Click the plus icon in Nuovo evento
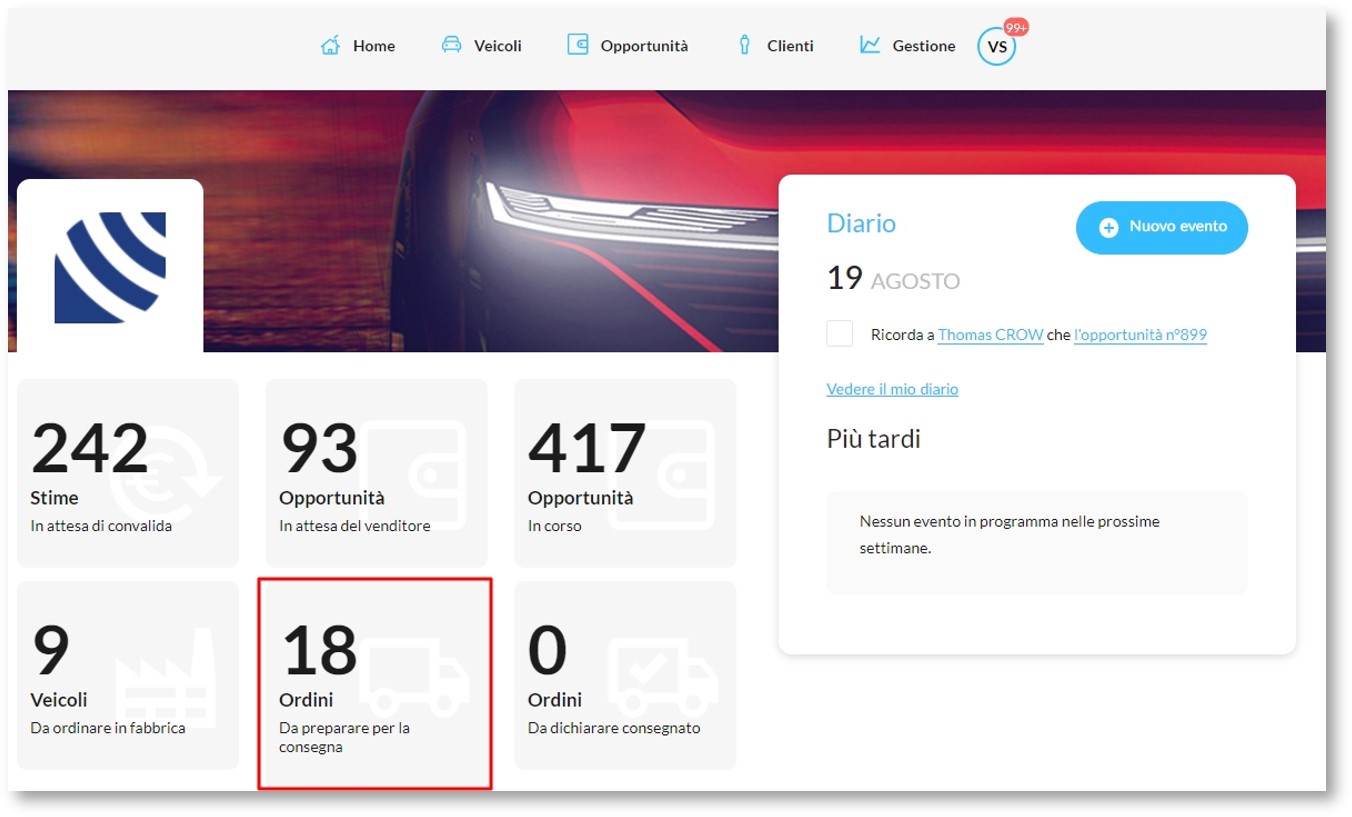The image size is (1352, 817). click(x=1108, y=228)
